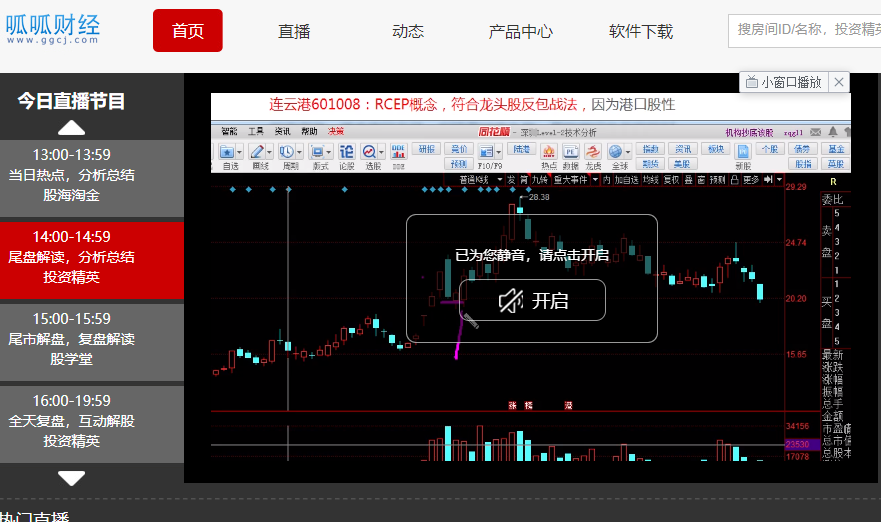881x522 pixels.
Task: Open 软件下载 page
Action: point(641,31)
